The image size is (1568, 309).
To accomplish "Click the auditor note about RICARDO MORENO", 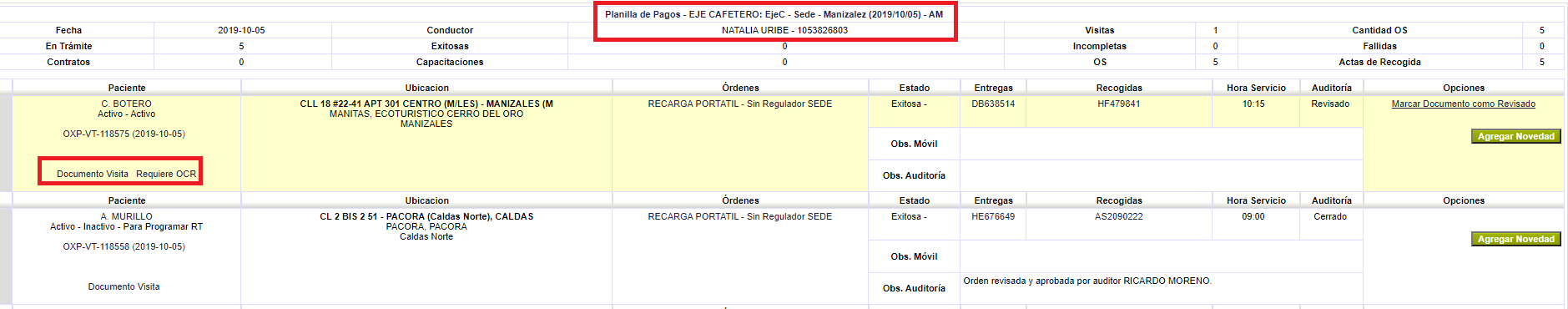I will point(1087,281).
